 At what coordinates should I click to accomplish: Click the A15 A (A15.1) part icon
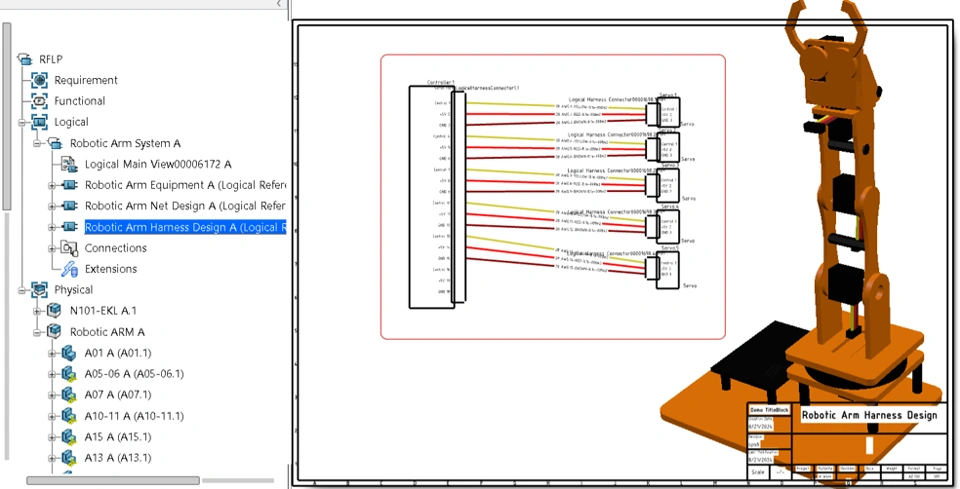tap(69, 437)
